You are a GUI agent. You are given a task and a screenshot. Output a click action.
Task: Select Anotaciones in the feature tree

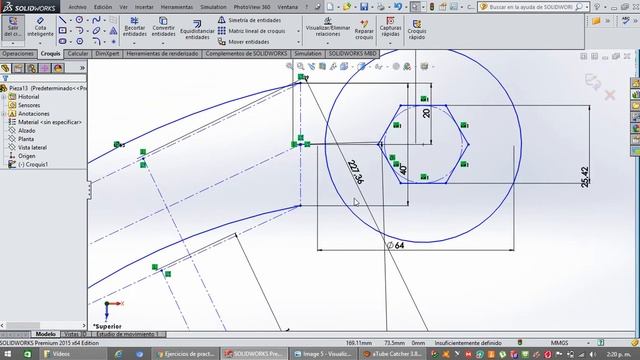33,113
